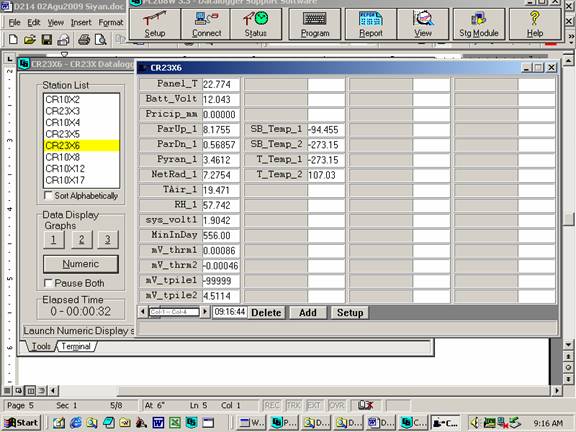Click Word's Previous Page double-arrow button
Screen dimensions: 576x432
pyautogui.click(x=568, y=356)
